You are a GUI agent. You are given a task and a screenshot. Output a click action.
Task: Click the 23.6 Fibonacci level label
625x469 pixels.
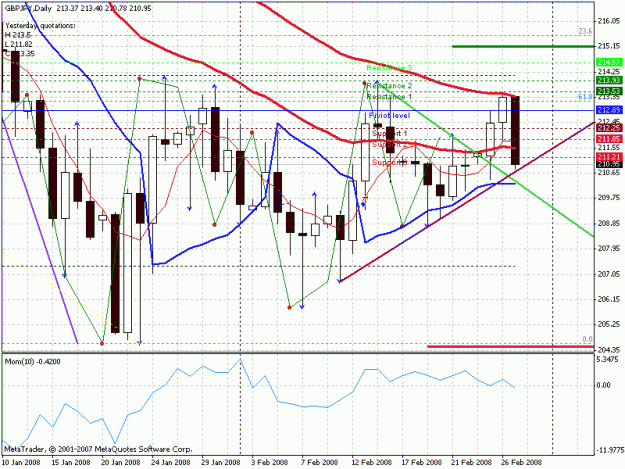(x=585, y=31)
